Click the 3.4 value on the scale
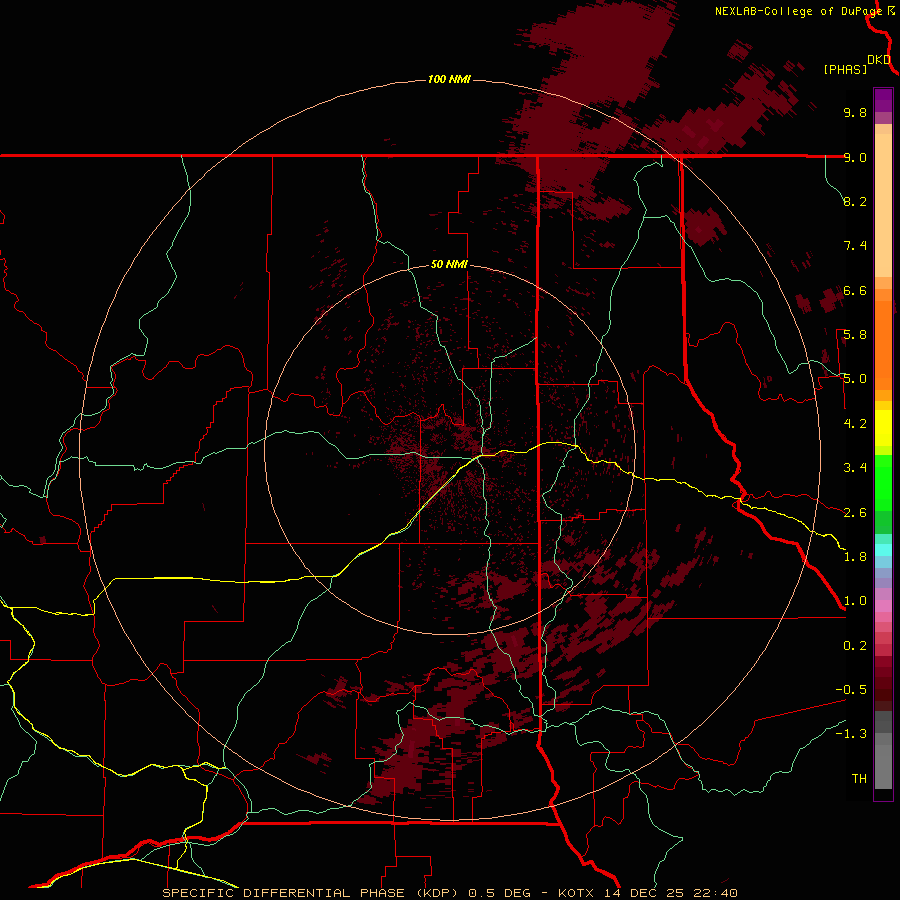Screen dimensions: 900x900 point(855,468)
